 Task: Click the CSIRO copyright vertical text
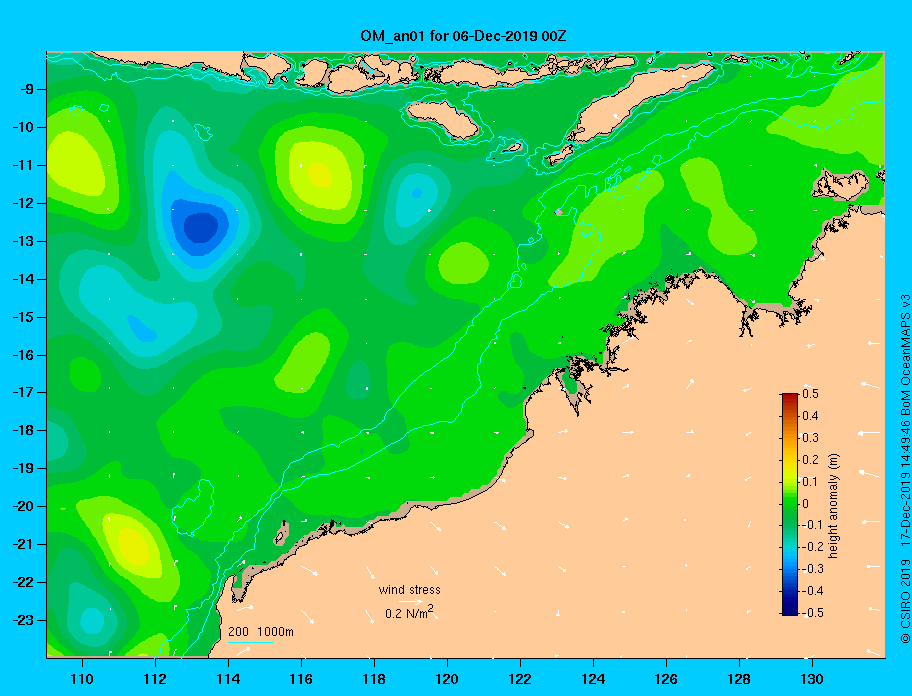904,469
